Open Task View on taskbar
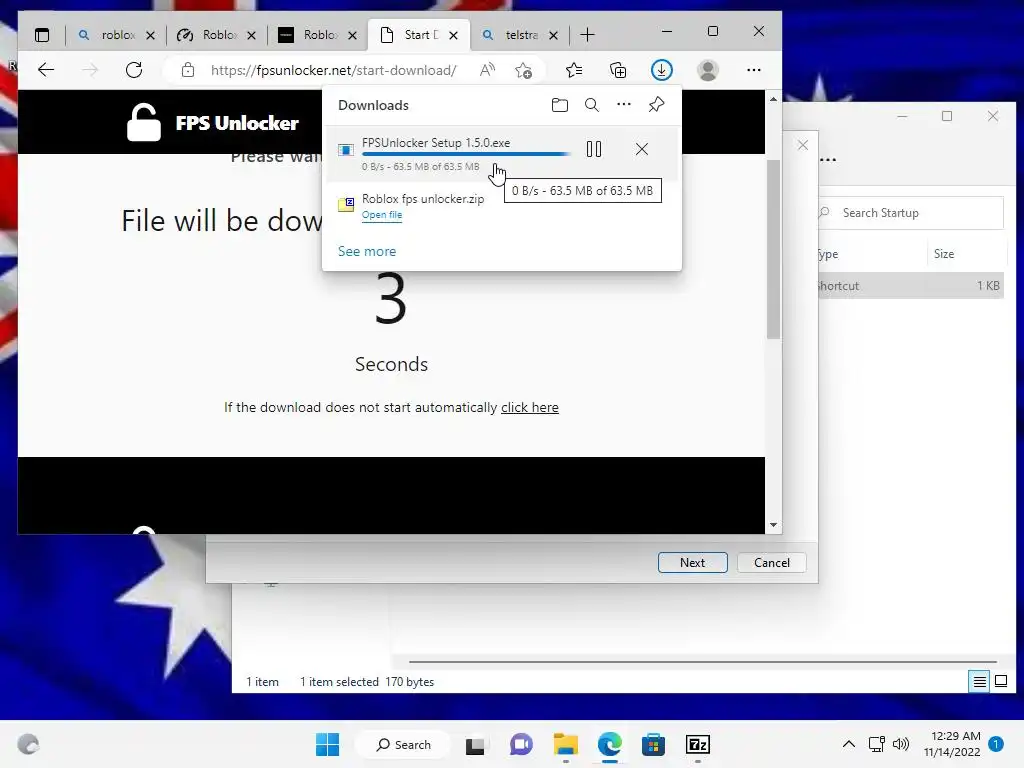Viewport: 1024px width, 768px height. tap(475, 744)
